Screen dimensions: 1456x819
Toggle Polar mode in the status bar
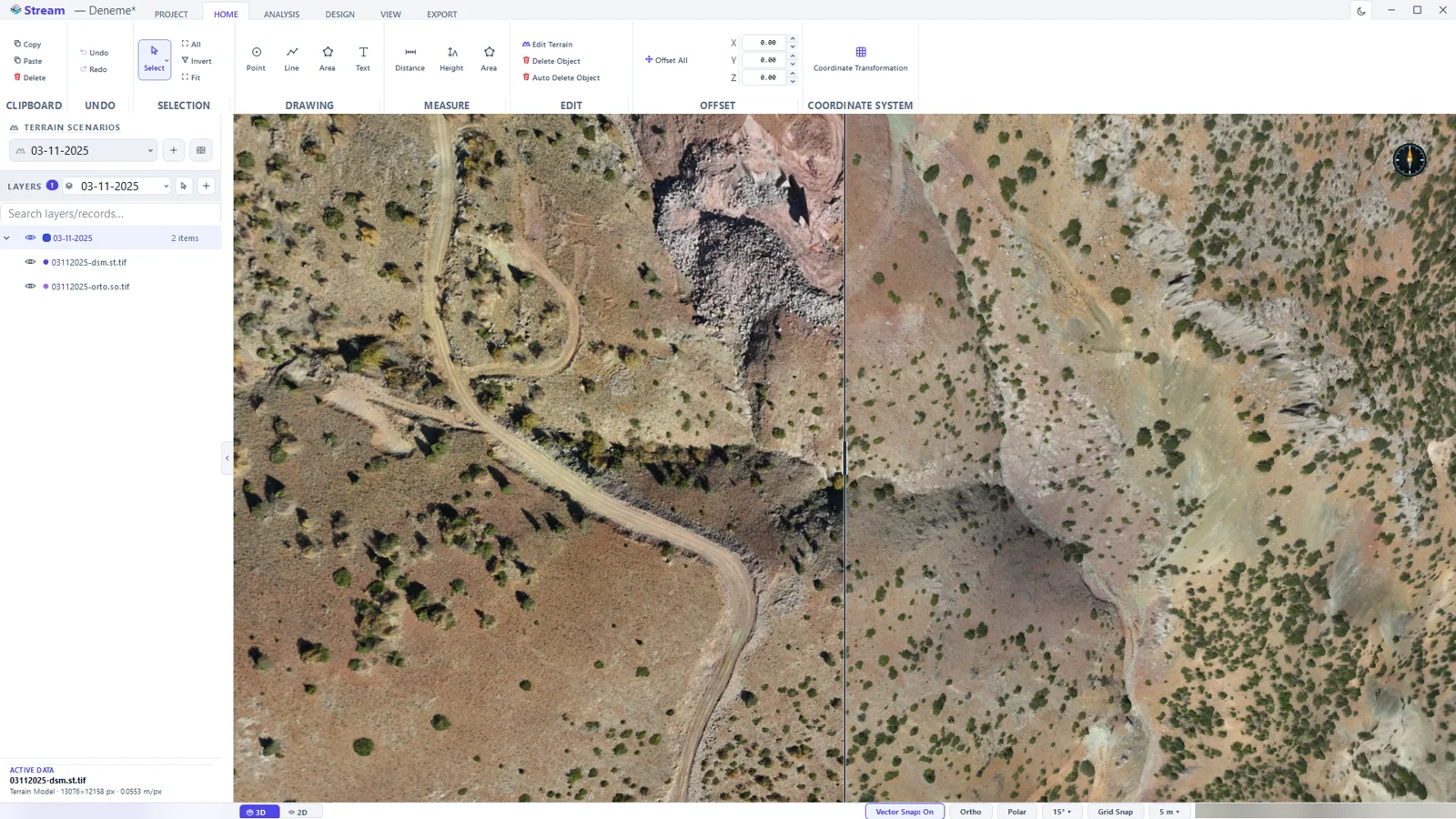[x=1016, y=812]
